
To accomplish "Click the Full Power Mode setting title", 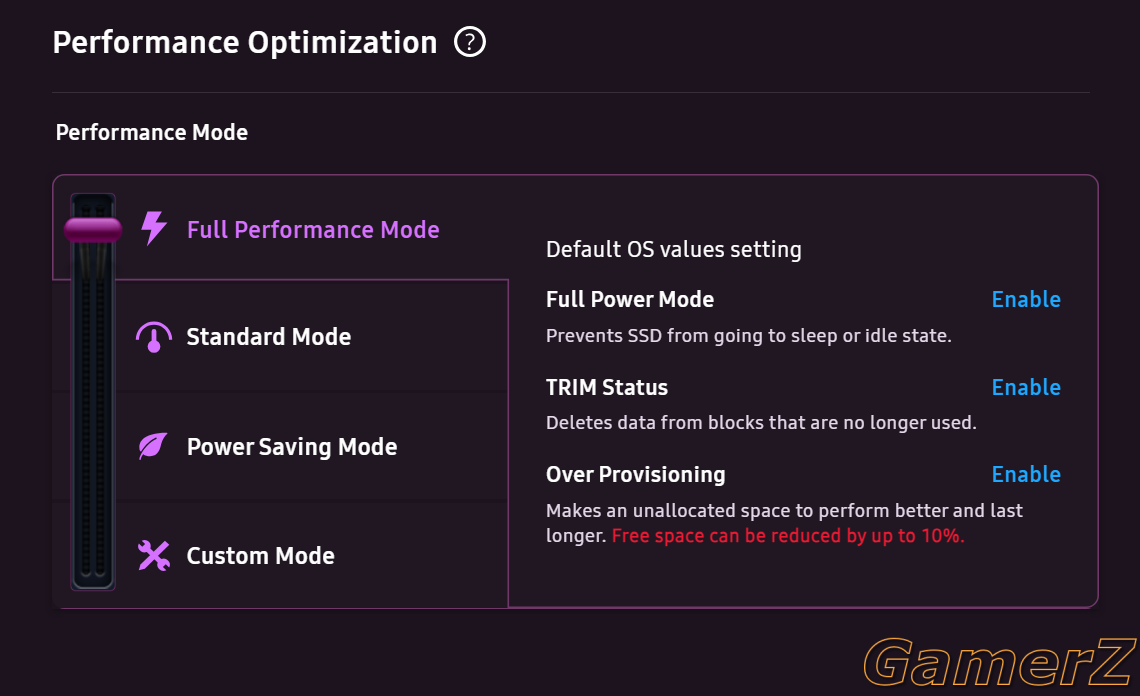I will coord(630,299).
